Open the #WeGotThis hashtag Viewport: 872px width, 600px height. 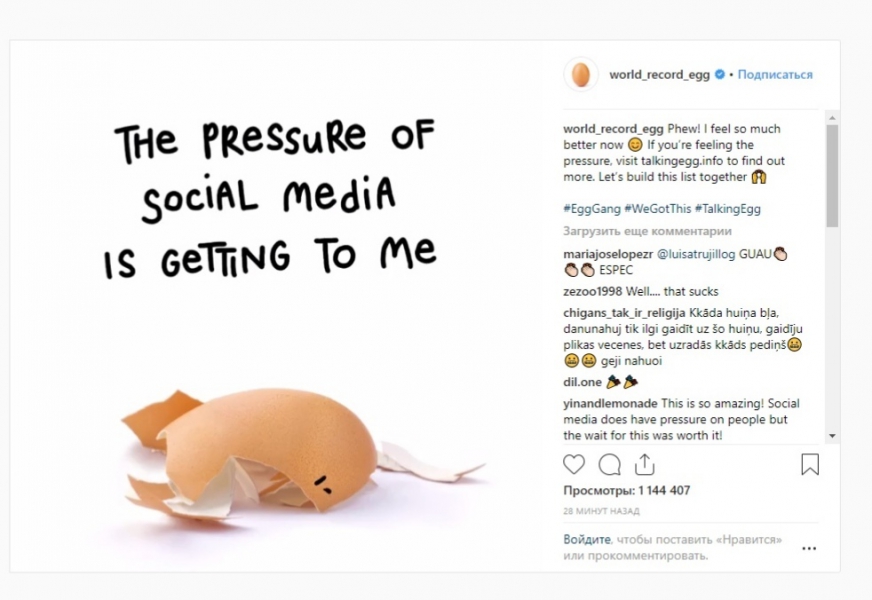(x=657, y=209)
